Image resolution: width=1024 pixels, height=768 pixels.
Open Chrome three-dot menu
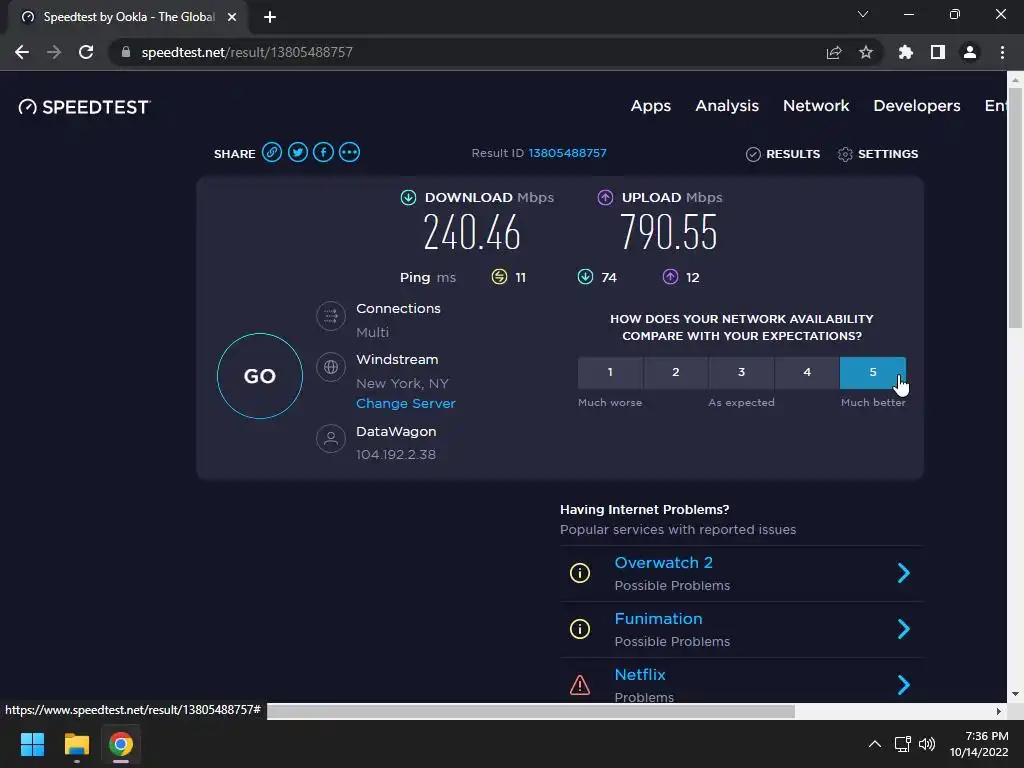click(1002, 52)
